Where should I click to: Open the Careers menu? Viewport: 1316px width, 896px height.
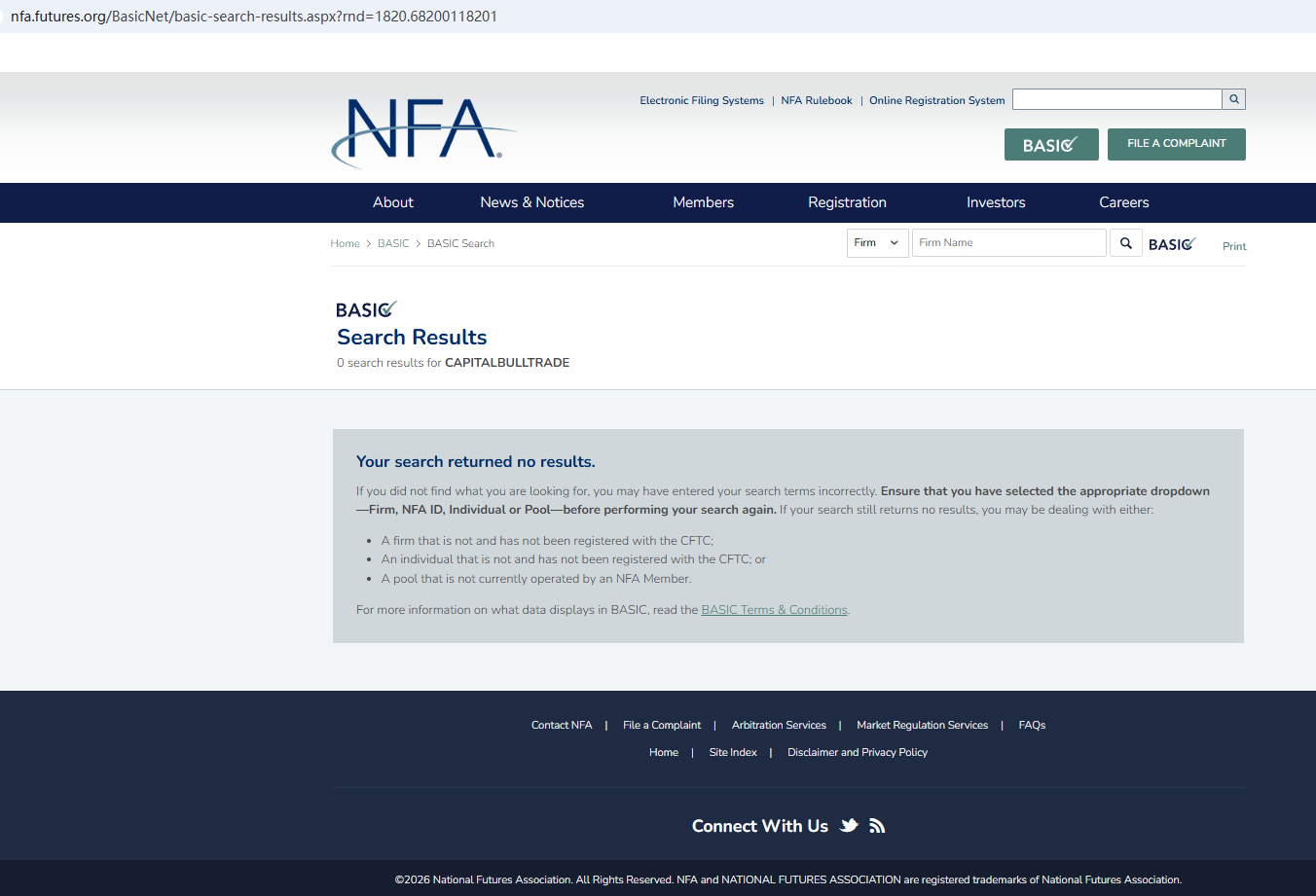1124,202
